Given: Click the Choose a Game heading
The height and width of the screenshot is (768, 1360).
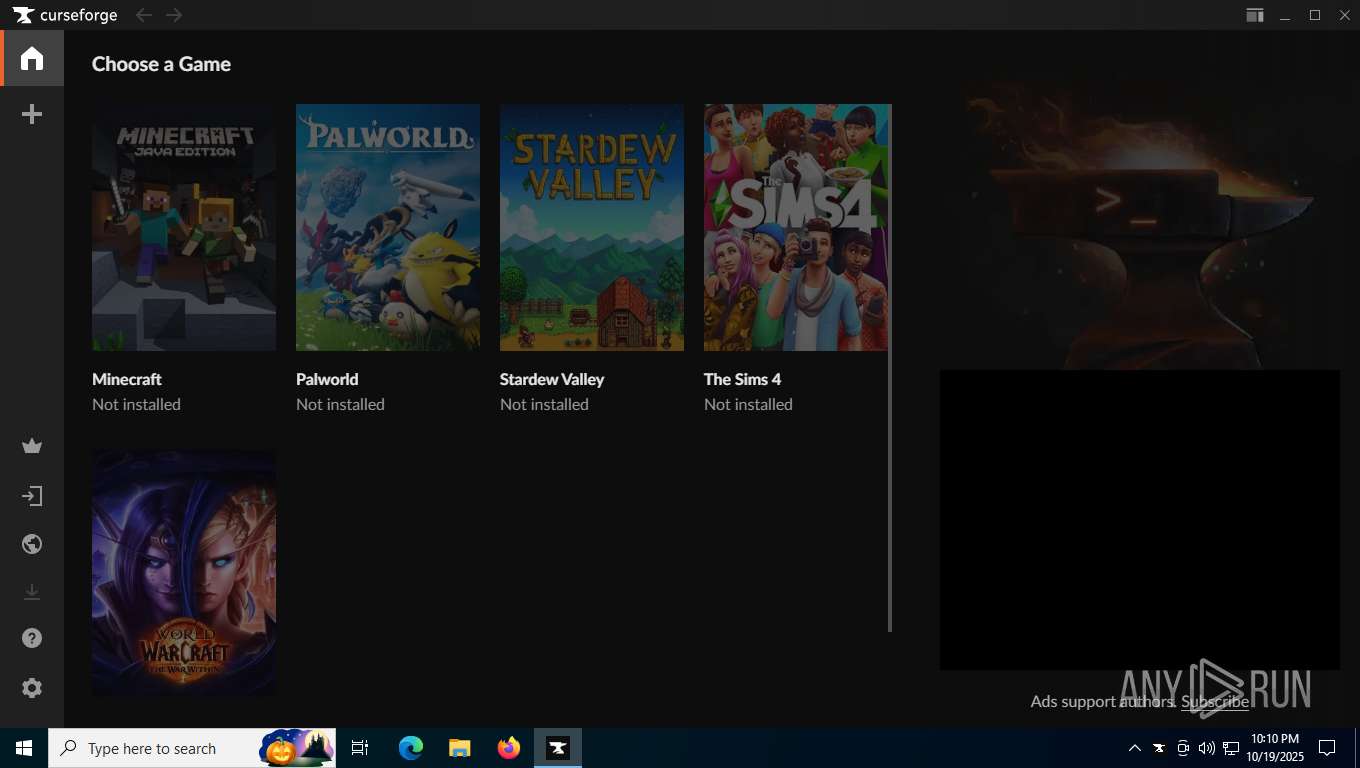Looking at the screenshot, I should pos(161,64).
